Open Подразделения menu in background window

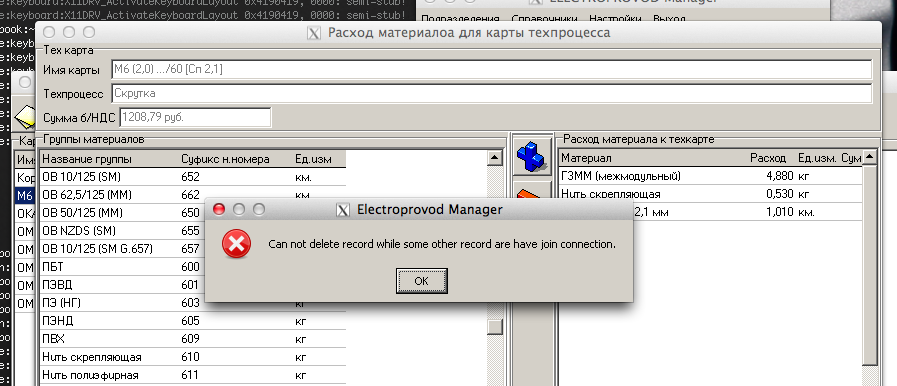coord(460,18)
